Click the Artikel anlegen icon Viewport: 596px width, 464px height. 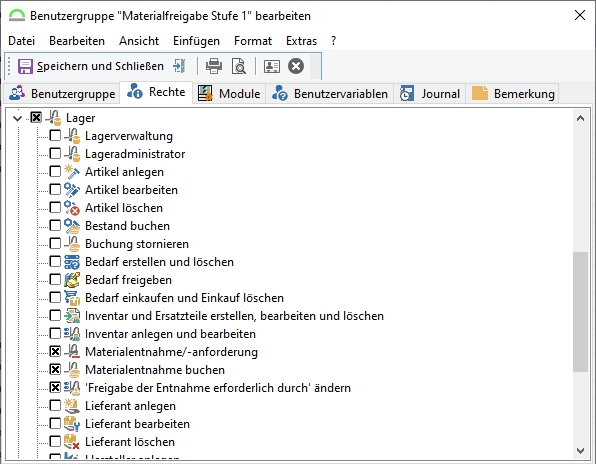pyautogui.click(x=72, y=172)
